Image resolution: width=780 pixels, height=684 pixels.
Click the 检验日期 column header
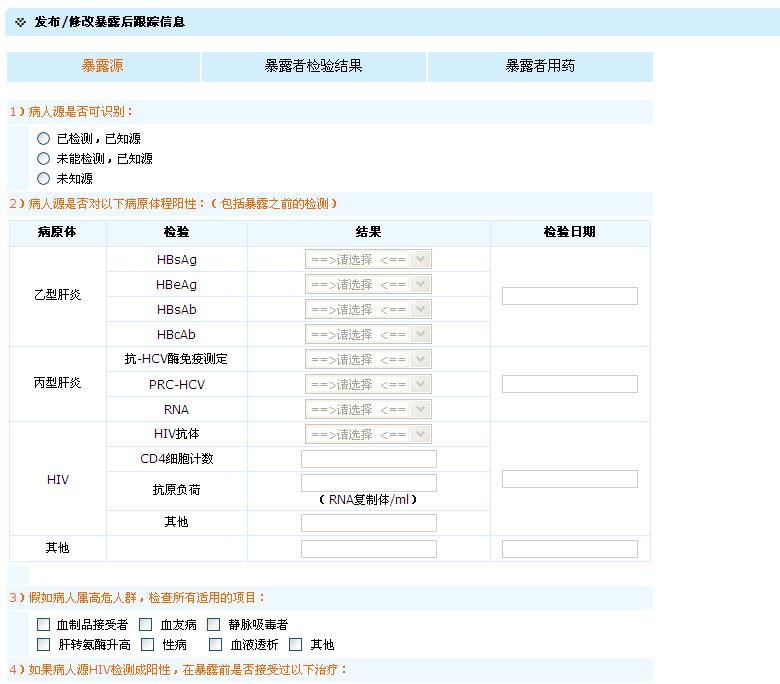570,232
